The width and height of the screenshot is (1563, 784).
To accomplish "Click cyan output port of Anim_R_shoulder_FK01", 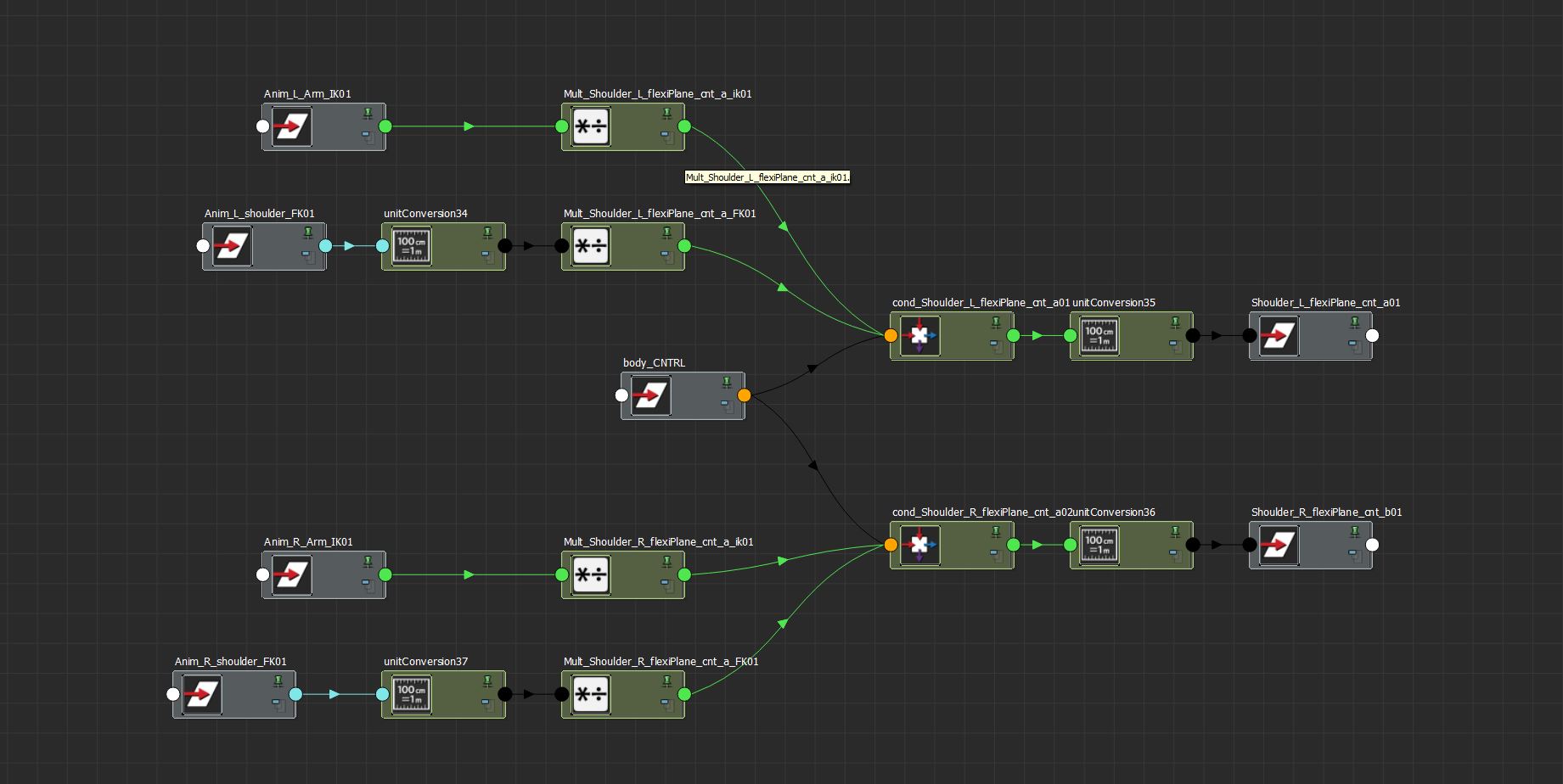I will point(295,695).
